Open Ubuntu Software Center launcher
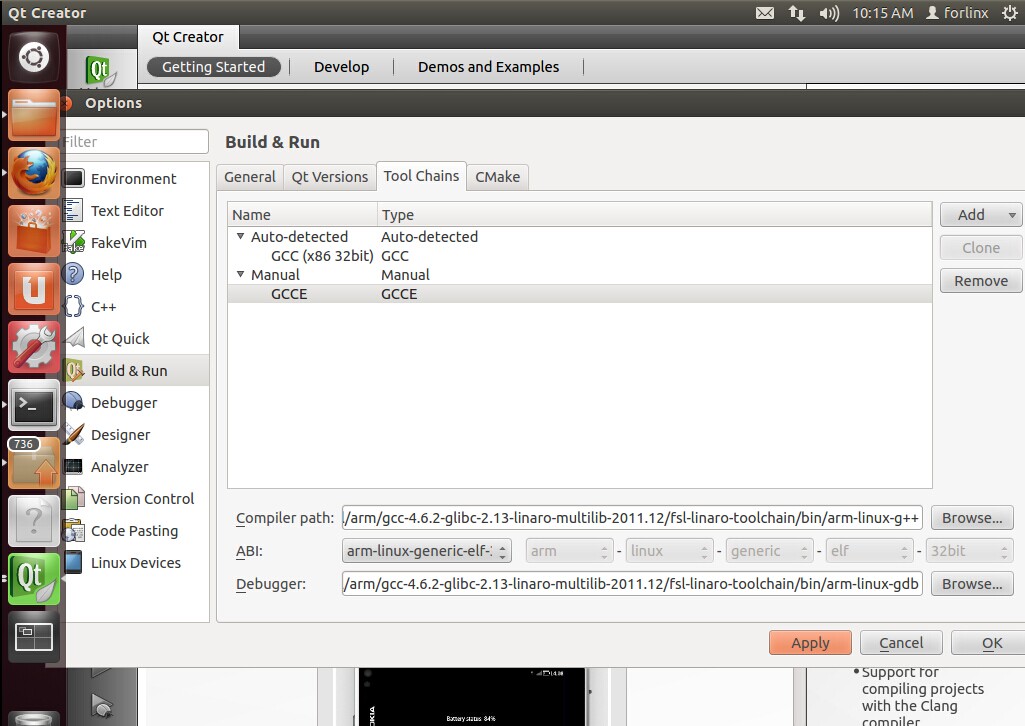The image size is (1025, 726). coord(33,231)
